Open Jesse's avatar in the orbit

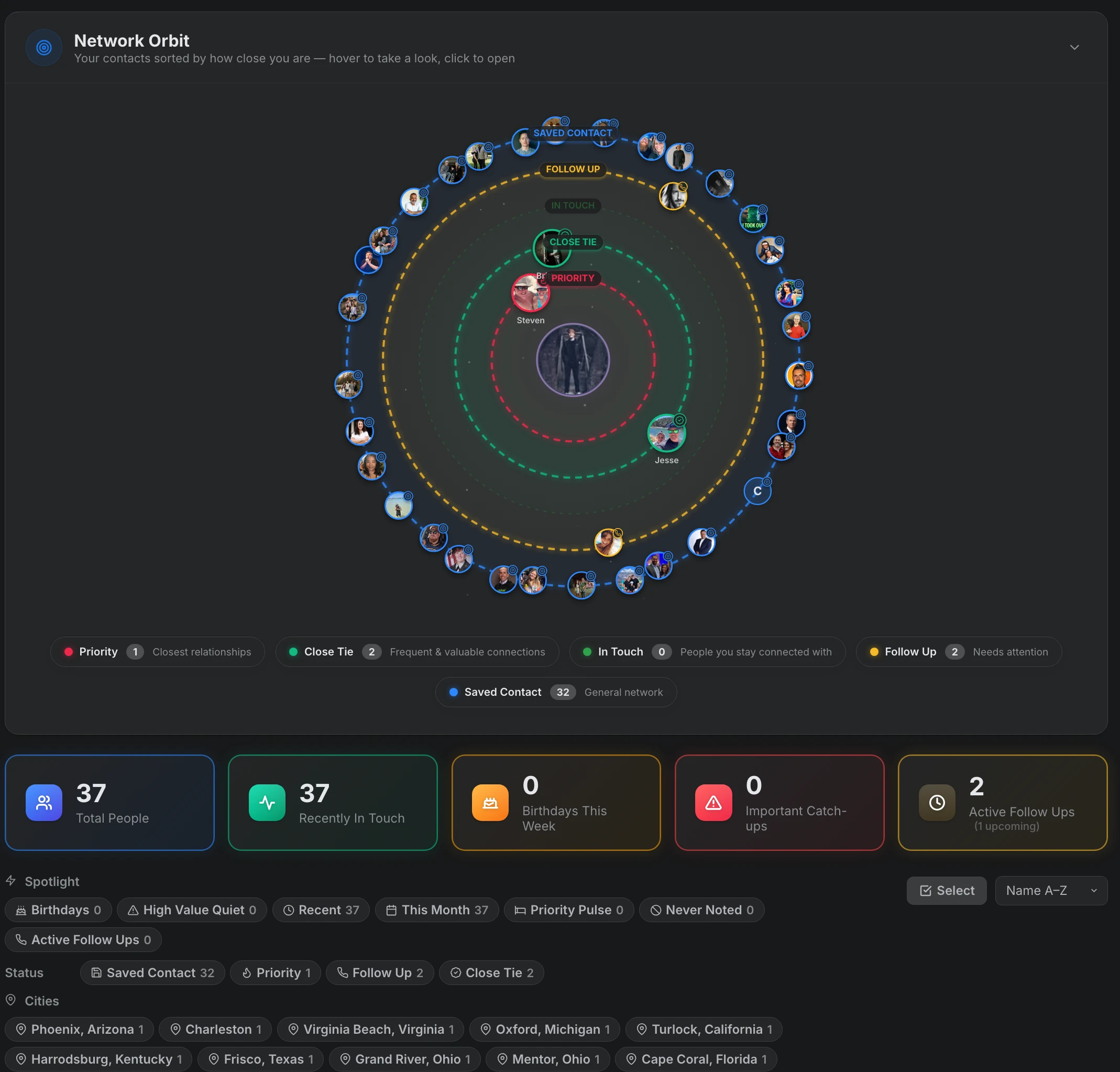[x=666, y=433]
